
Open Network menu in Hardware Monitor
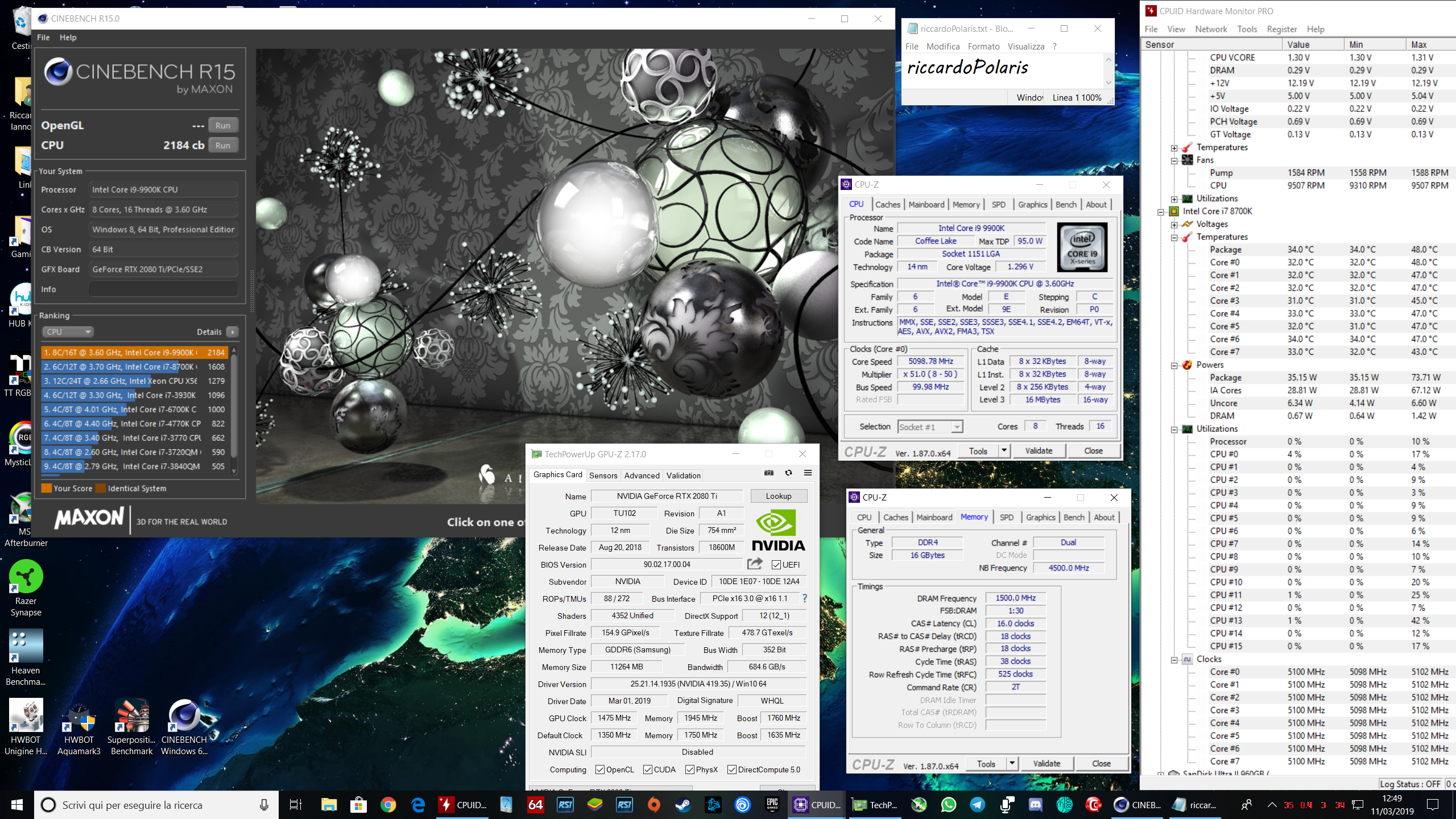[1211, 29]
